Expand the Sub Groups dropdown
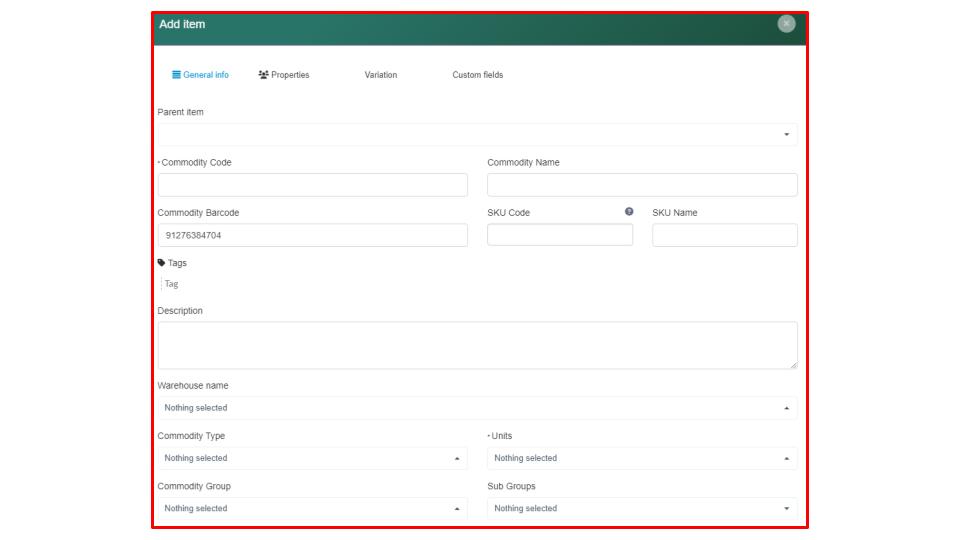The width and height of the screenshot is (960, 540). [x=641, y=508]
